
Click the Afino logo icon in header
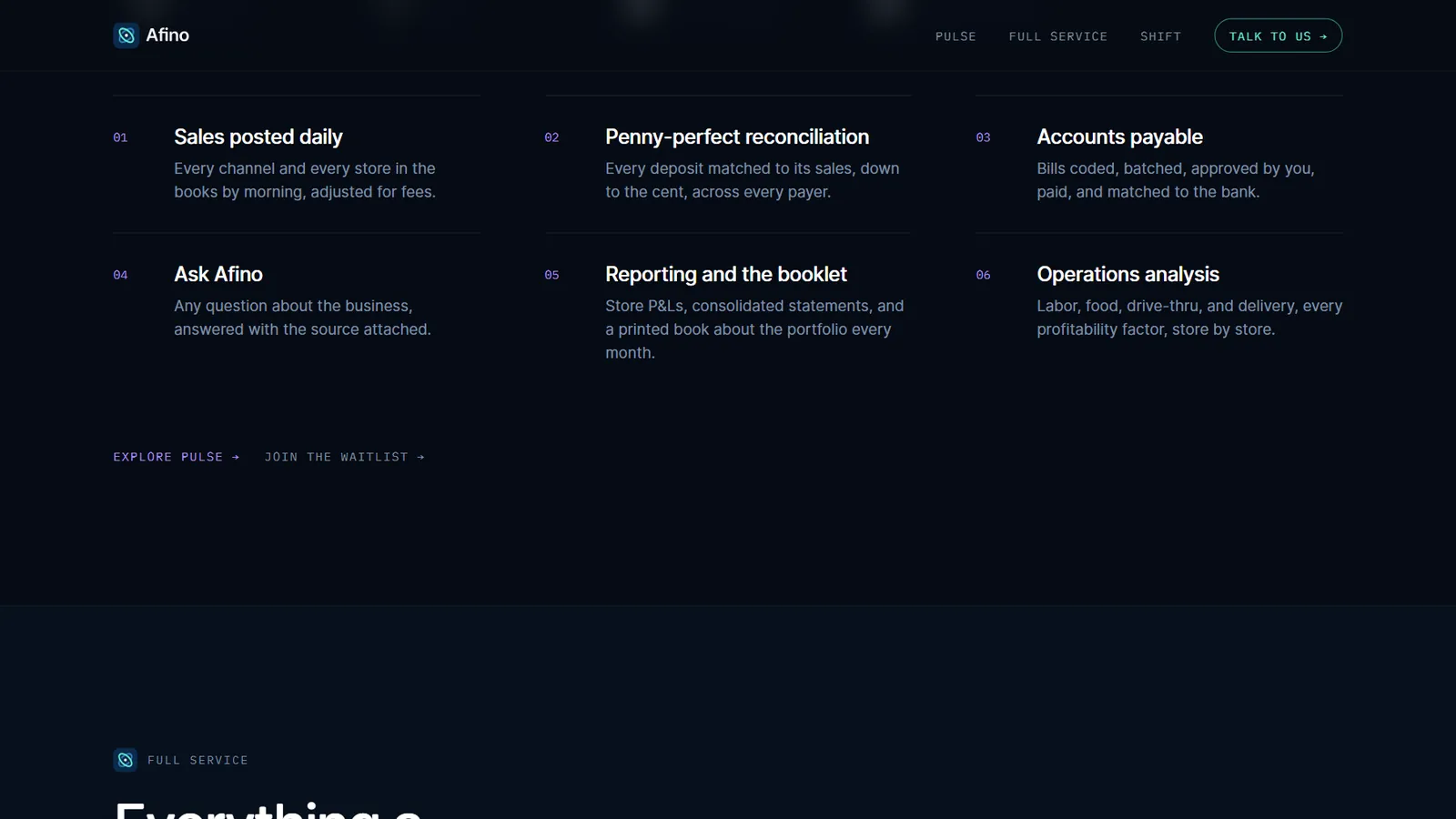[x=126, y=35]
